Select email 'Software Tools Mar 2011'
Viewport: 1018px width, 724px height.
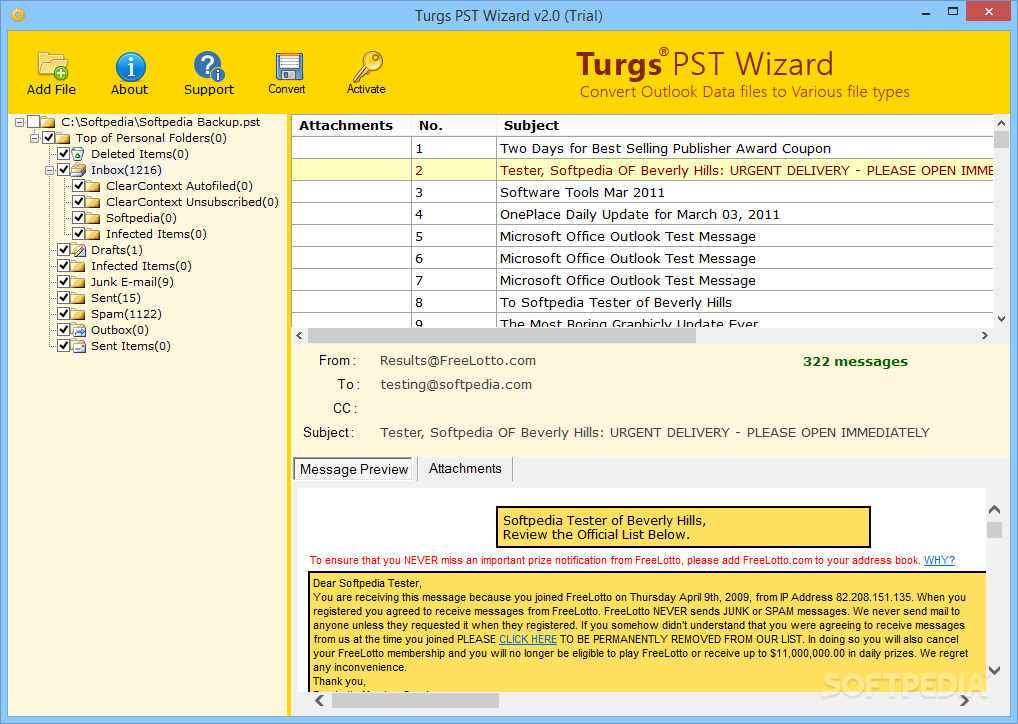pos(643,193)
